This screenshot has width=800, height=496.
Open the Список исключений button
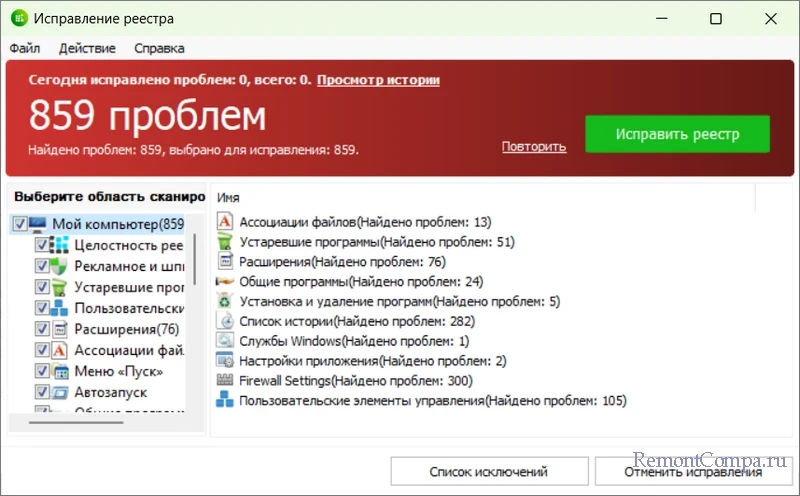tap(488, 471)
